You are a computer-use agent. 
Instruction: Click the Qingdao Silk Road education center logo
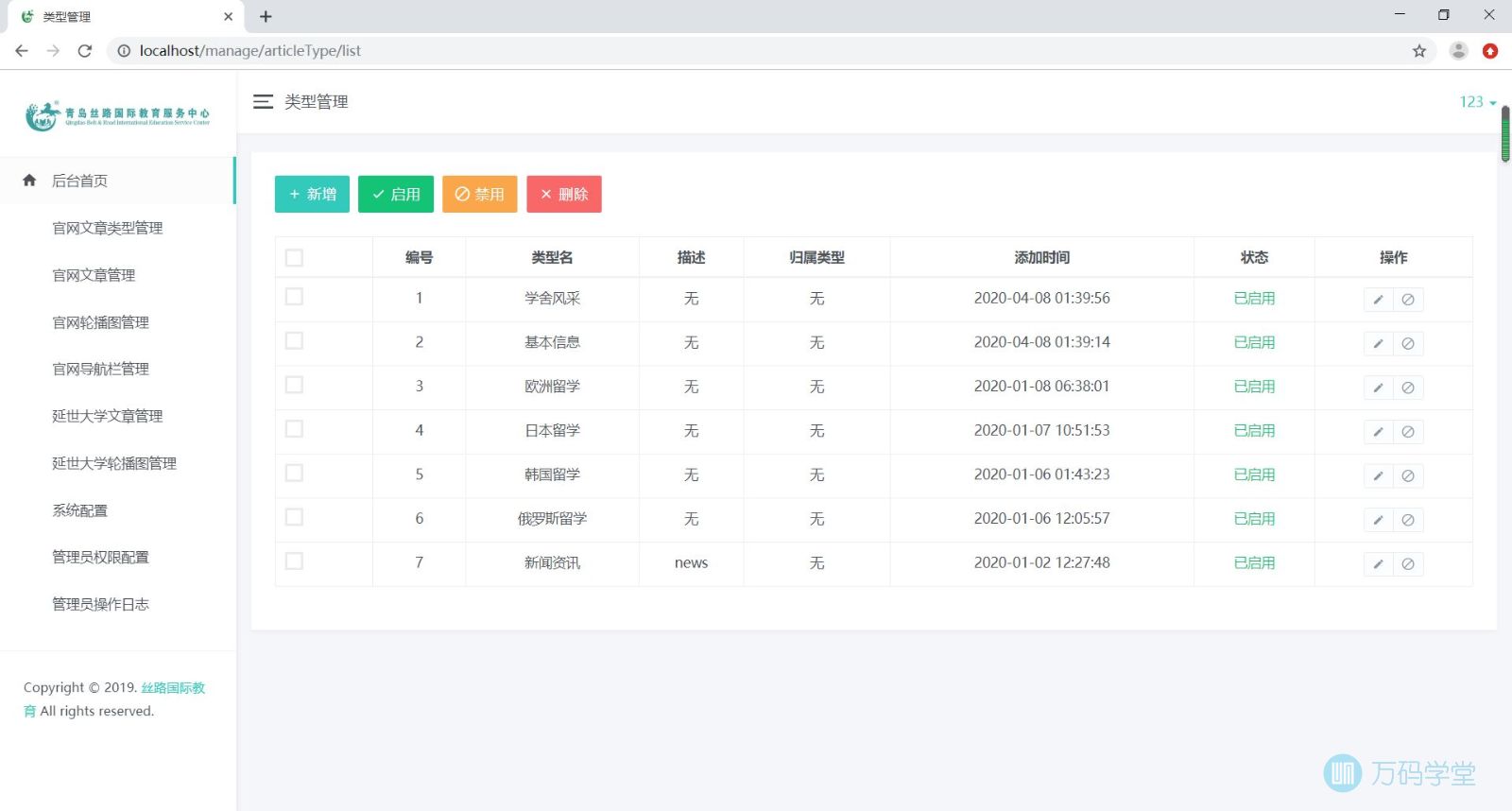117,115
